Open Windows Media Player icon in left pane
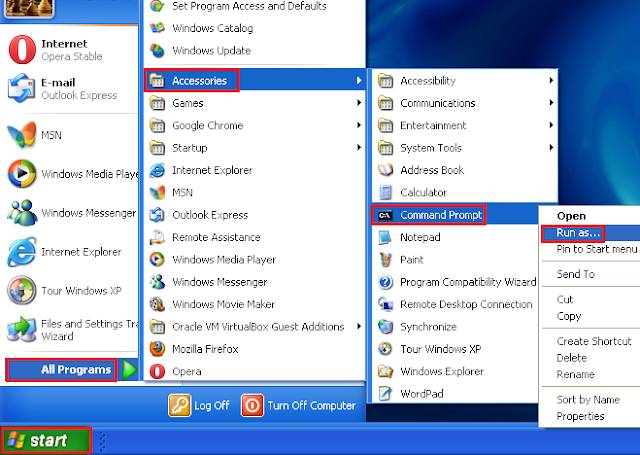 coord(22,173)
